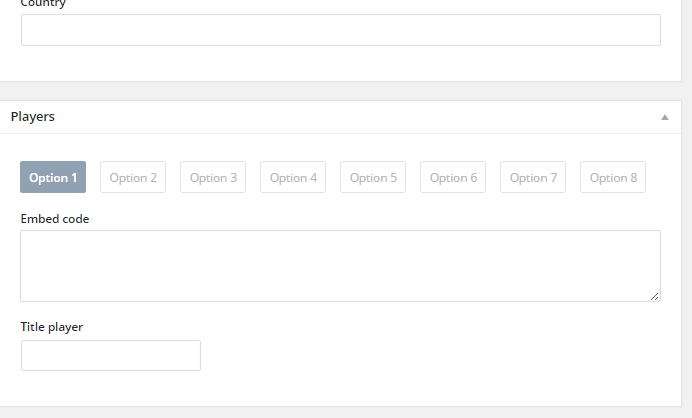692x418 pixels.
Task: Go to the Option 4 tab
Action: 293,178
